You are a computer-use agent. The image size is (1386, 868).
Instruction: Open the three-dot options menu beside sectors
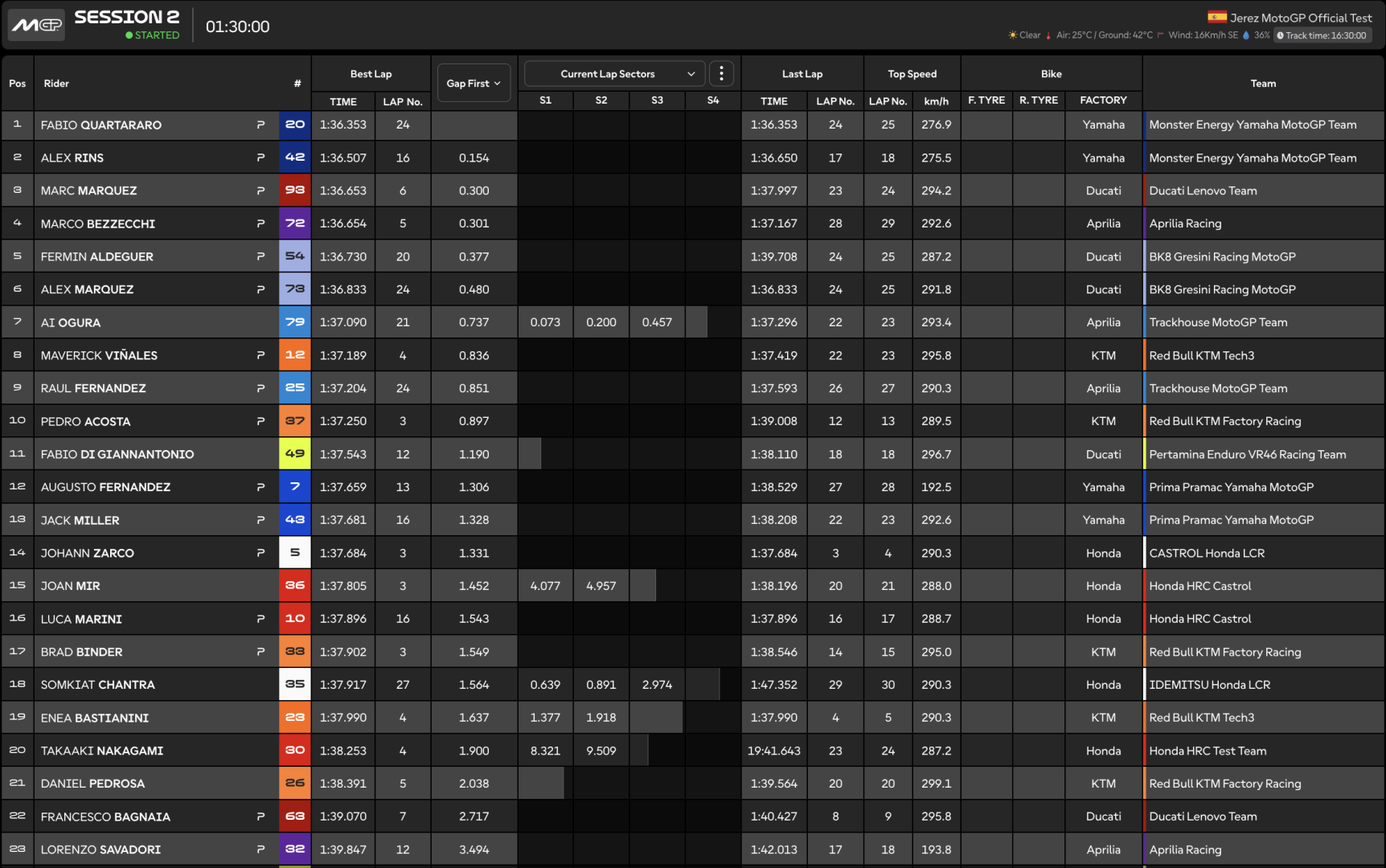point(721,74)
